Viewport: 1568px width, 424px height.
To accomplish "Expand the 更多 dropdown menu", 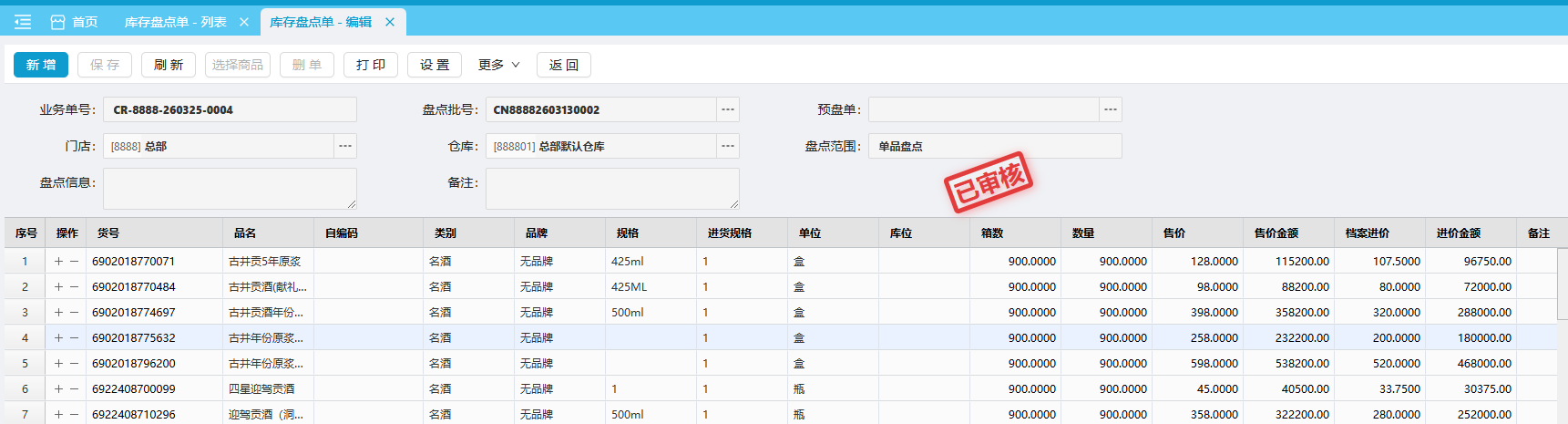I will 498,65.
